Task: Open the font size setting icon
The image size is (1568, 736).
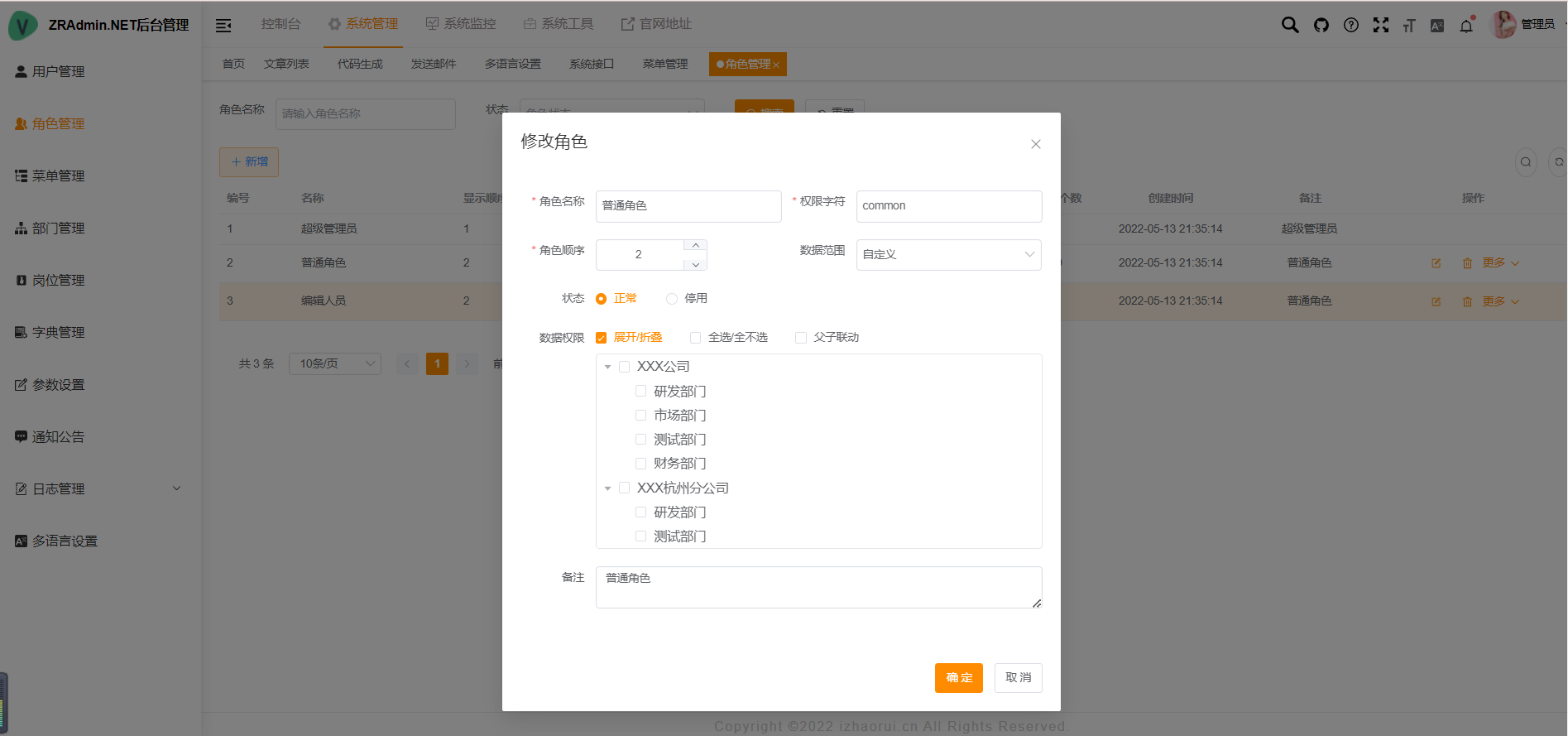Action: (x=1409, y=26)
